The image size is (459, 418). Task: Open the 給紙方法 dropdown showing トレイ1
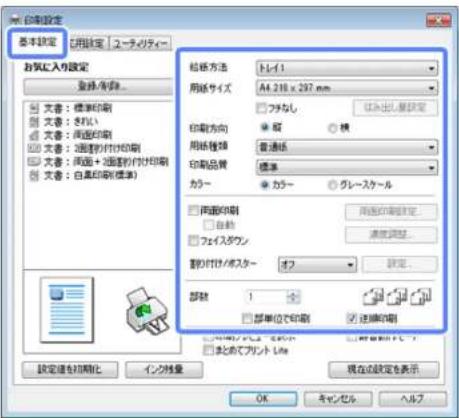(x=347, y=68)
